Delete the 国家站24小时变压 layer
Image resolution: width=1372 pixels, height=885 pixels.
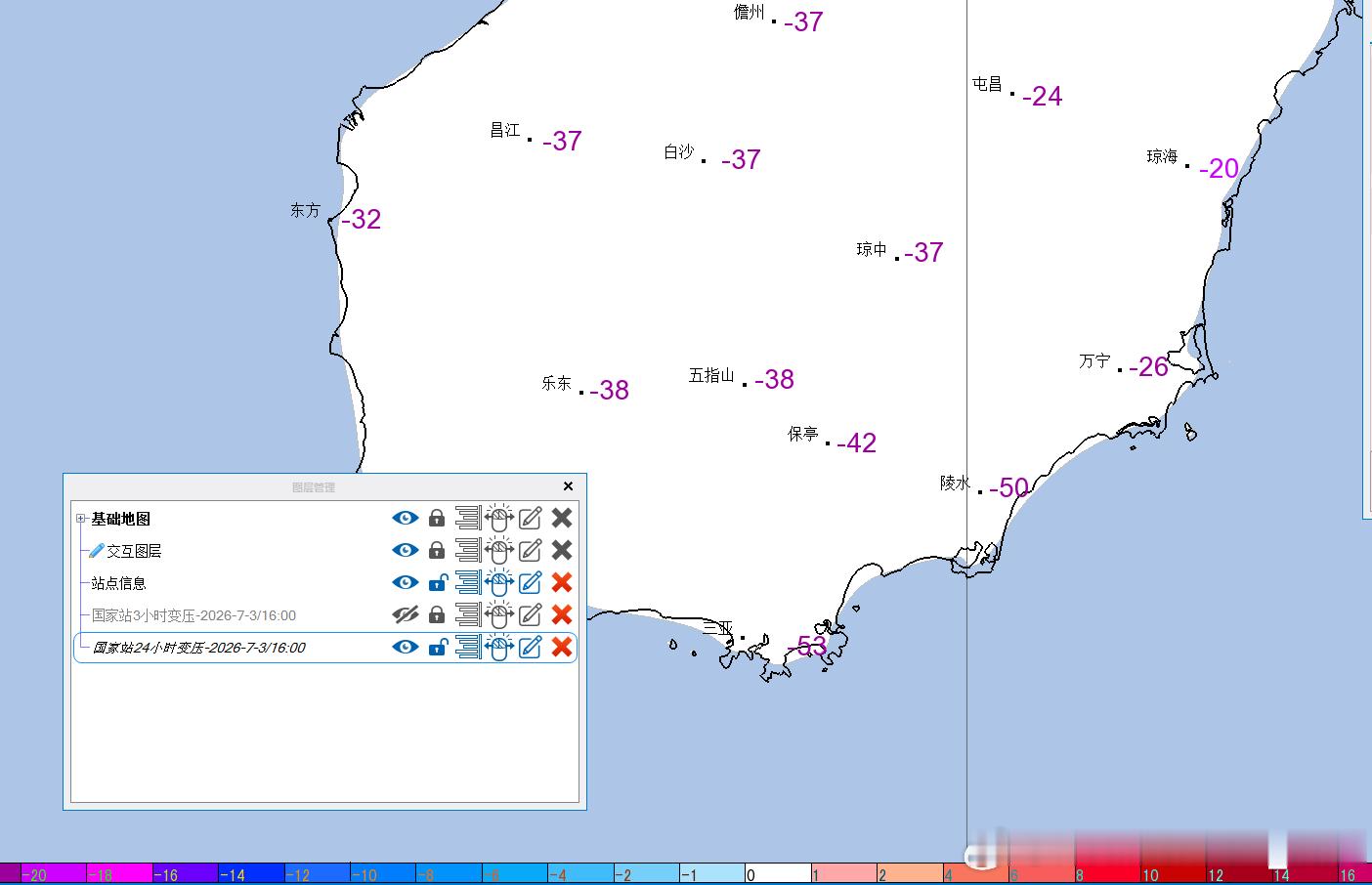click(x=561, y=647)
